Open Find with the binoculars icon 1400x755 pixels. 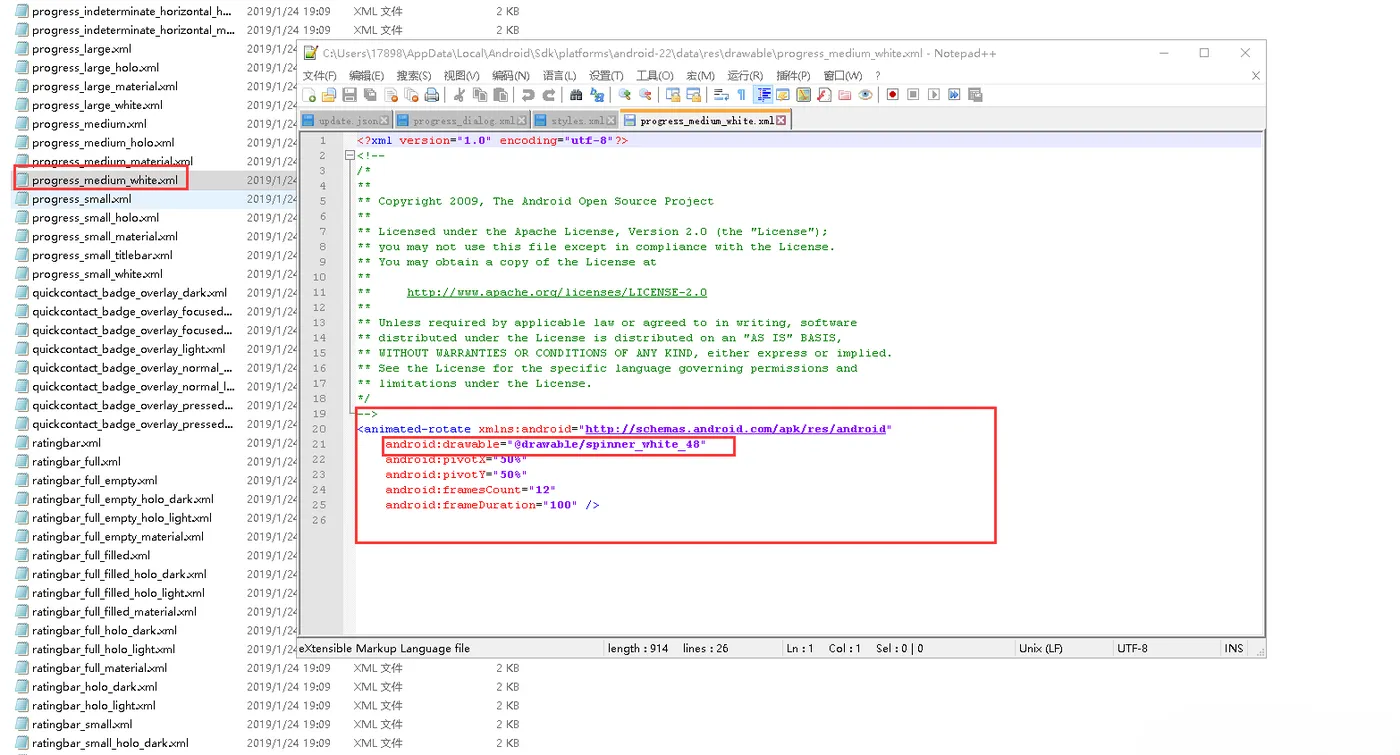coord(576,95)
